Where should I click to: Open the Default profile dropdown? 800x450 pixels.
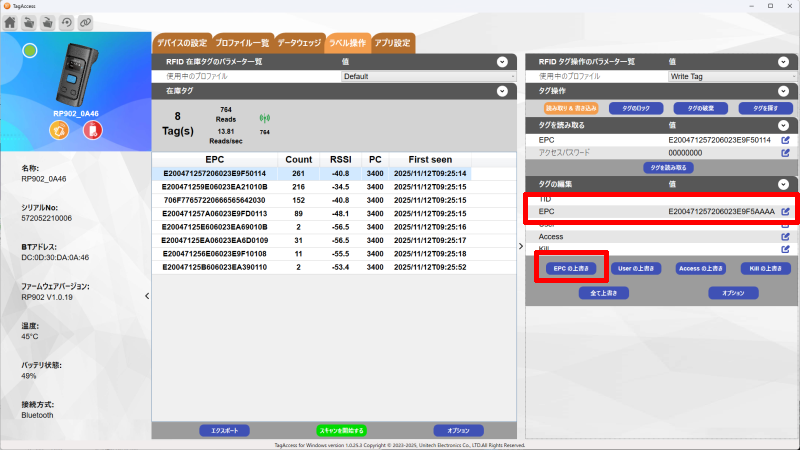click(x=429, y=76)
